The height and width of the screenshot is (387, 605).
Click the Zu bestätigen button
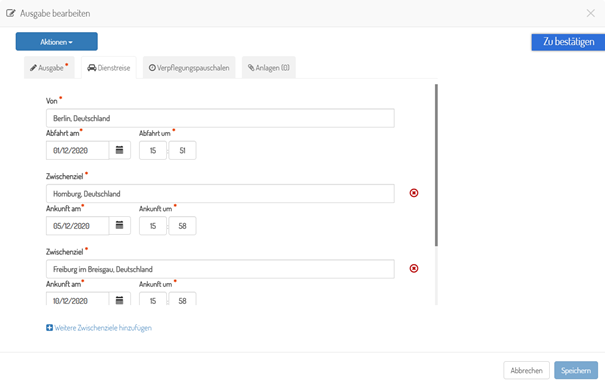(x=568, y=42)
